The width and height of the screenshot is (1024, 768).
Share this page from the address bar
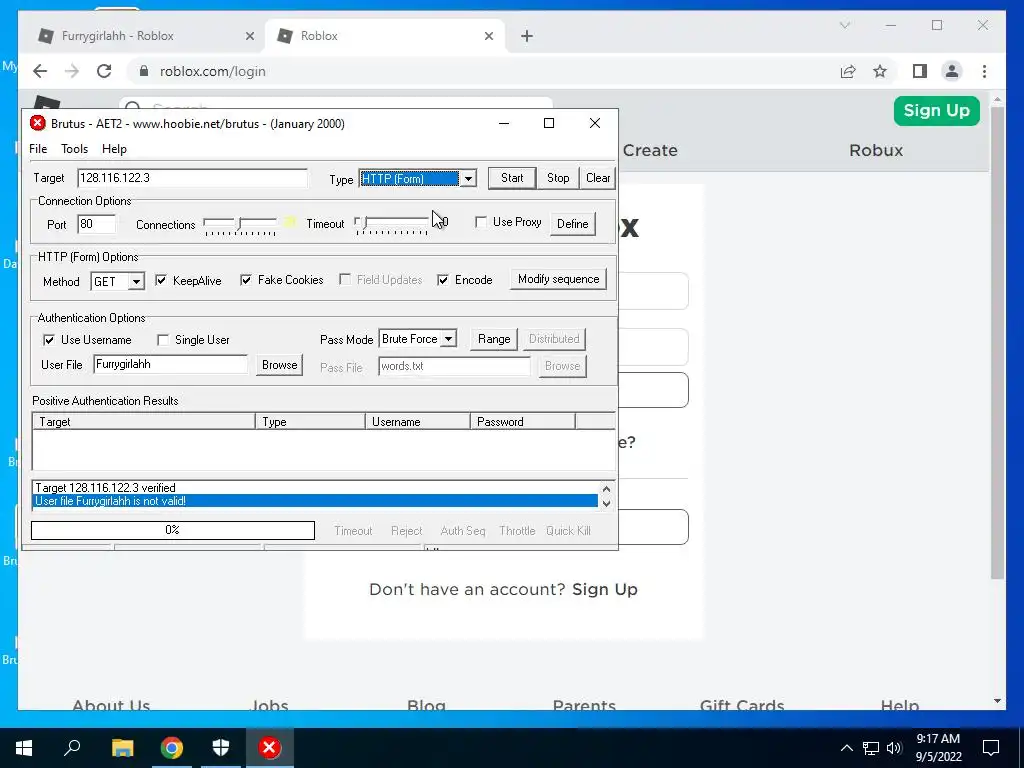tap(848, 71)
